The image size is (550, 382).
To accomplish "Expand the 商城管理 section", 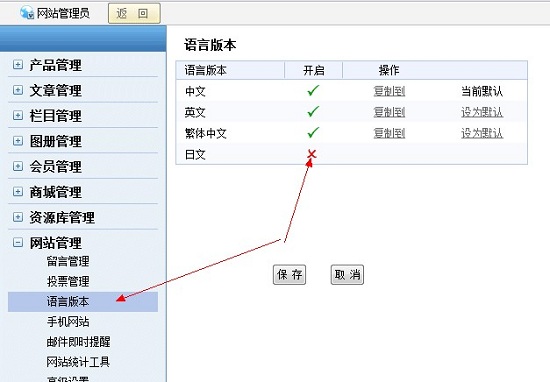I will (x=18, y=192).
